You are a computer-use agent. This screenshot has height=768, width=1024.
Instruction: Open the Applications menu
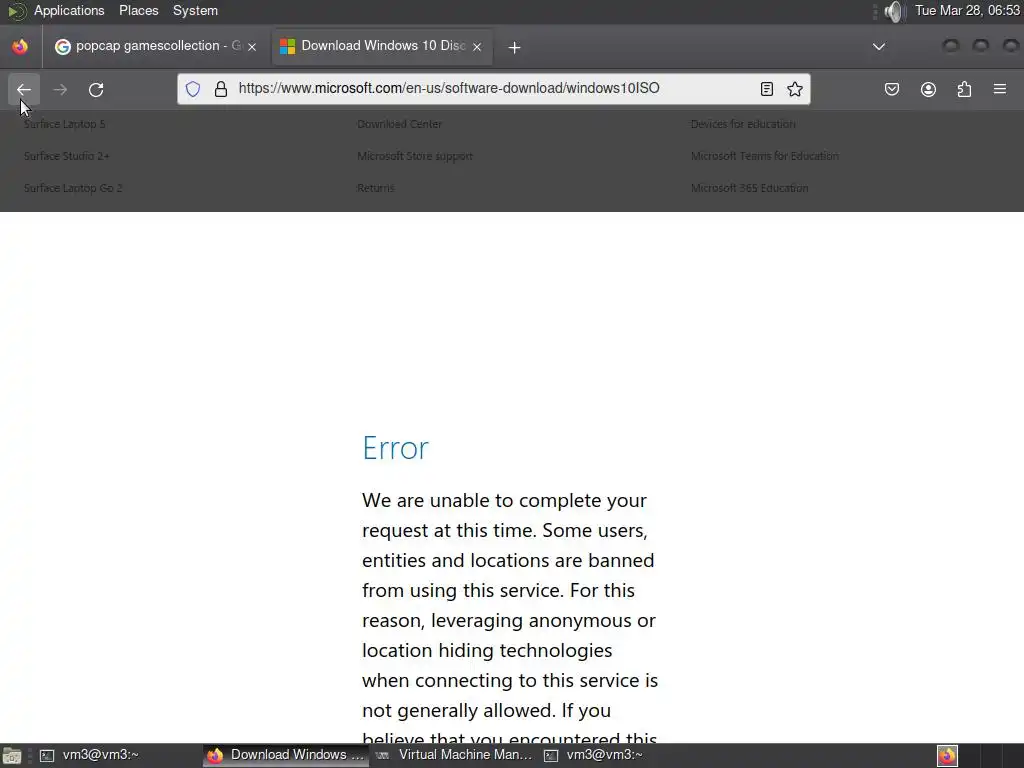tap(69, 10)
